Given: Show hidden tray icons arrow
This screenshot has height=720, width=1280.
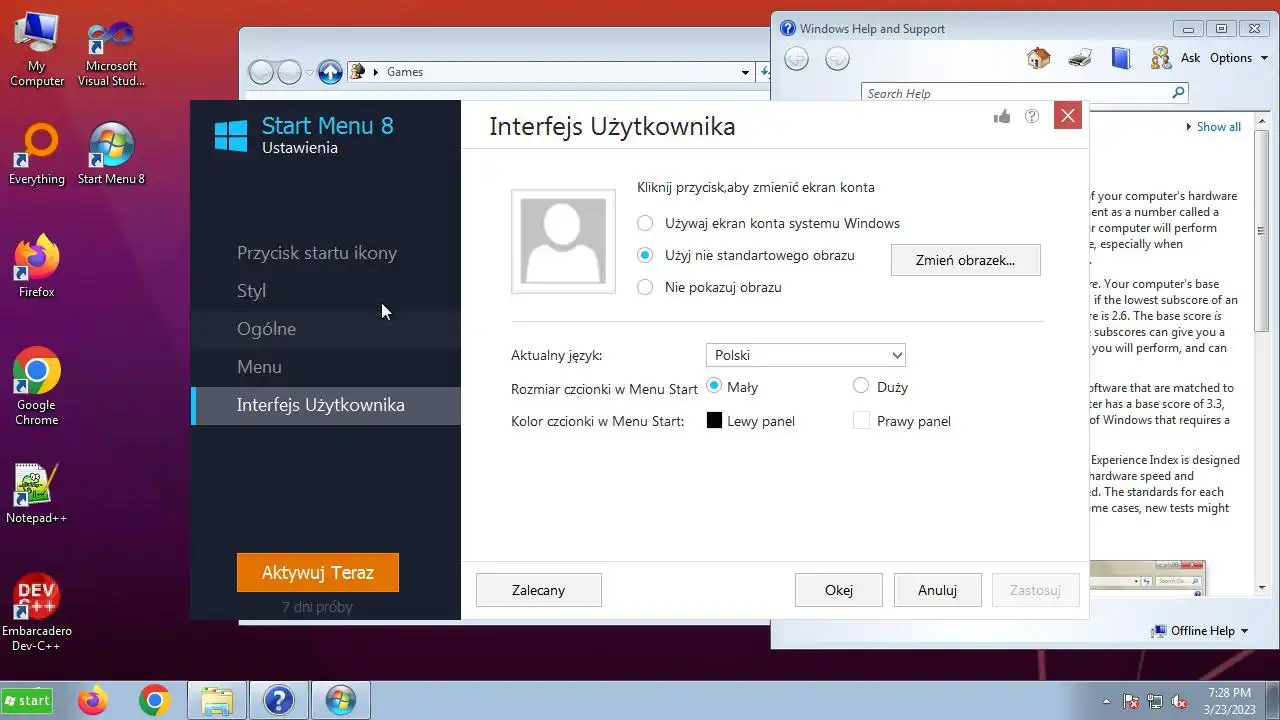Looking at the screenshot, I should [x=1106, y=701].
